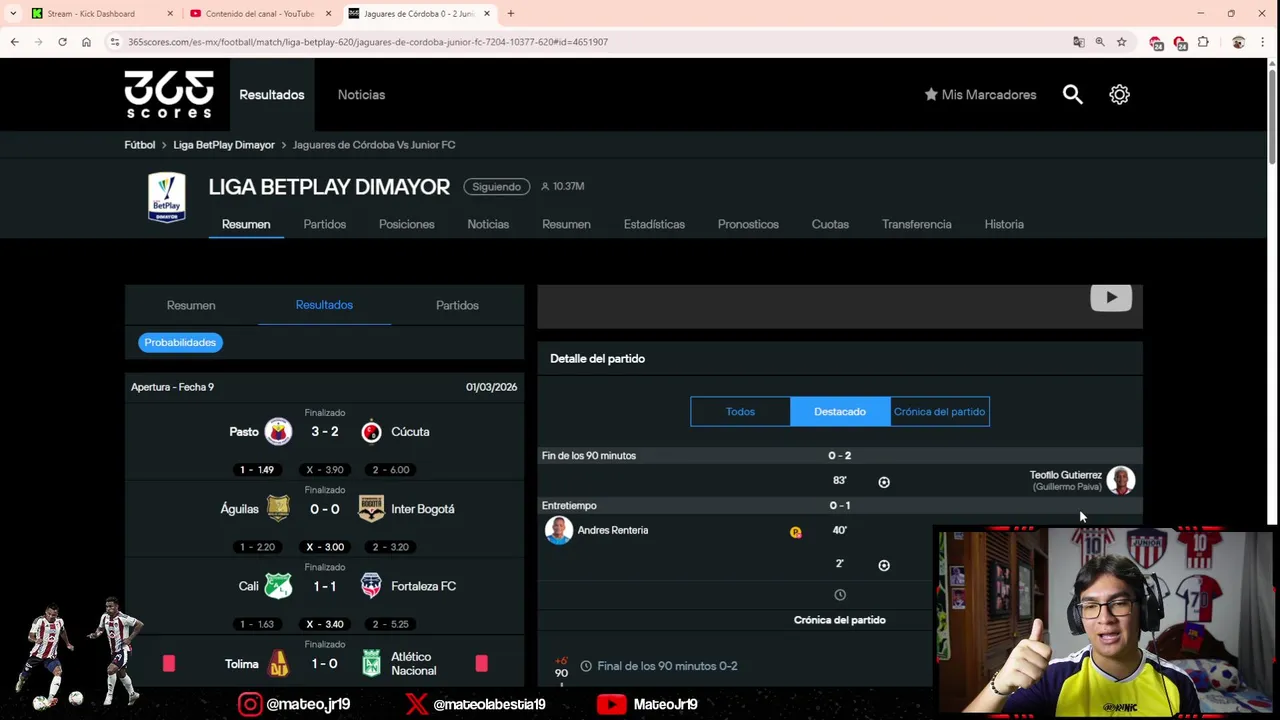Open browser extensions puzzle icon
Viewport: 1280px width, 720px height.
coord(1203,42)
